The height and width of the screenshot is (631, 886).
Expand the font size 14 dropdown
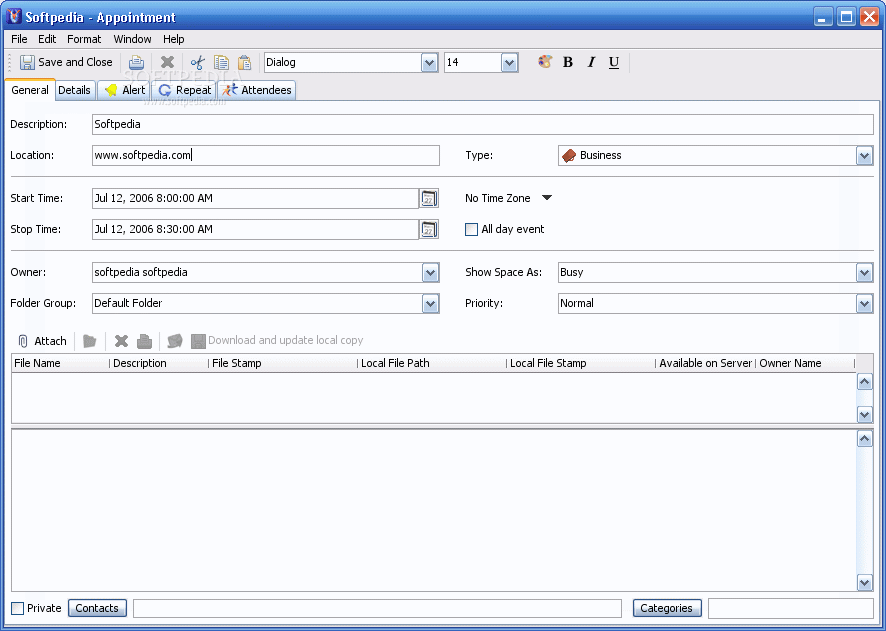[510, 63]
